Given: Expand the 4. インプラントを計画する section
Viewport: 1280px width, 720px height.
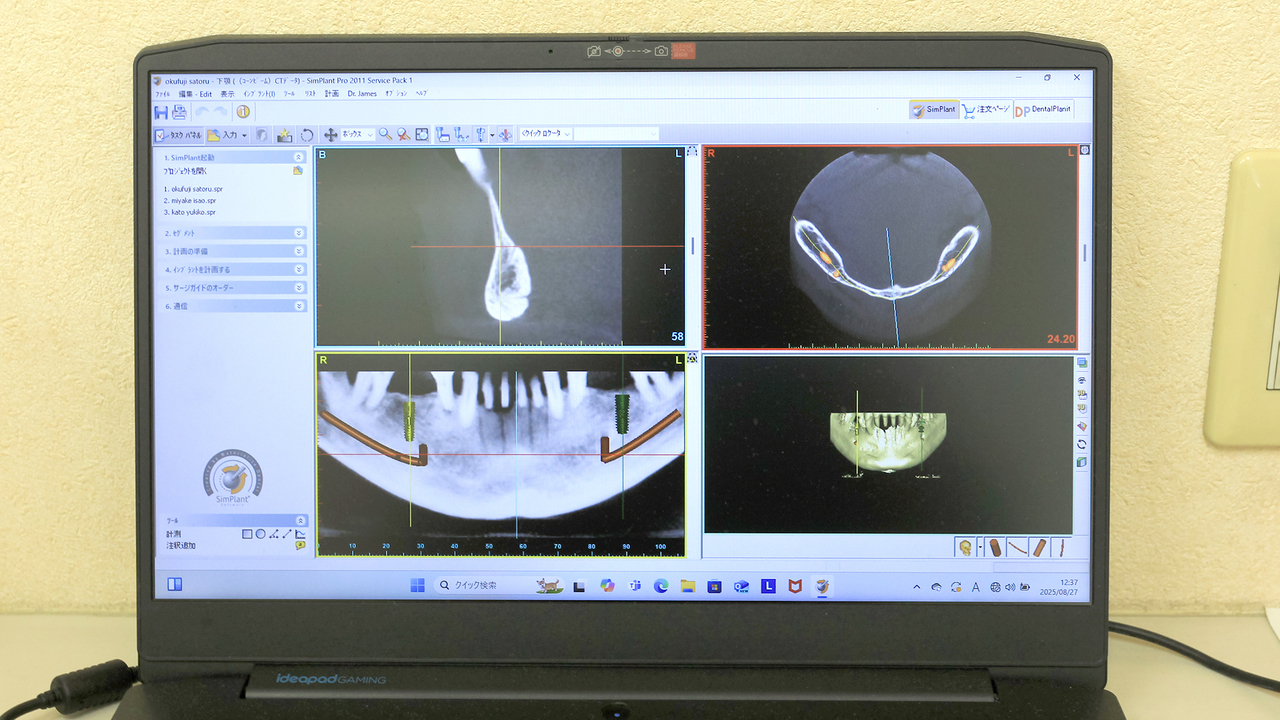Looking at the screenshot, I should [299, 270].
